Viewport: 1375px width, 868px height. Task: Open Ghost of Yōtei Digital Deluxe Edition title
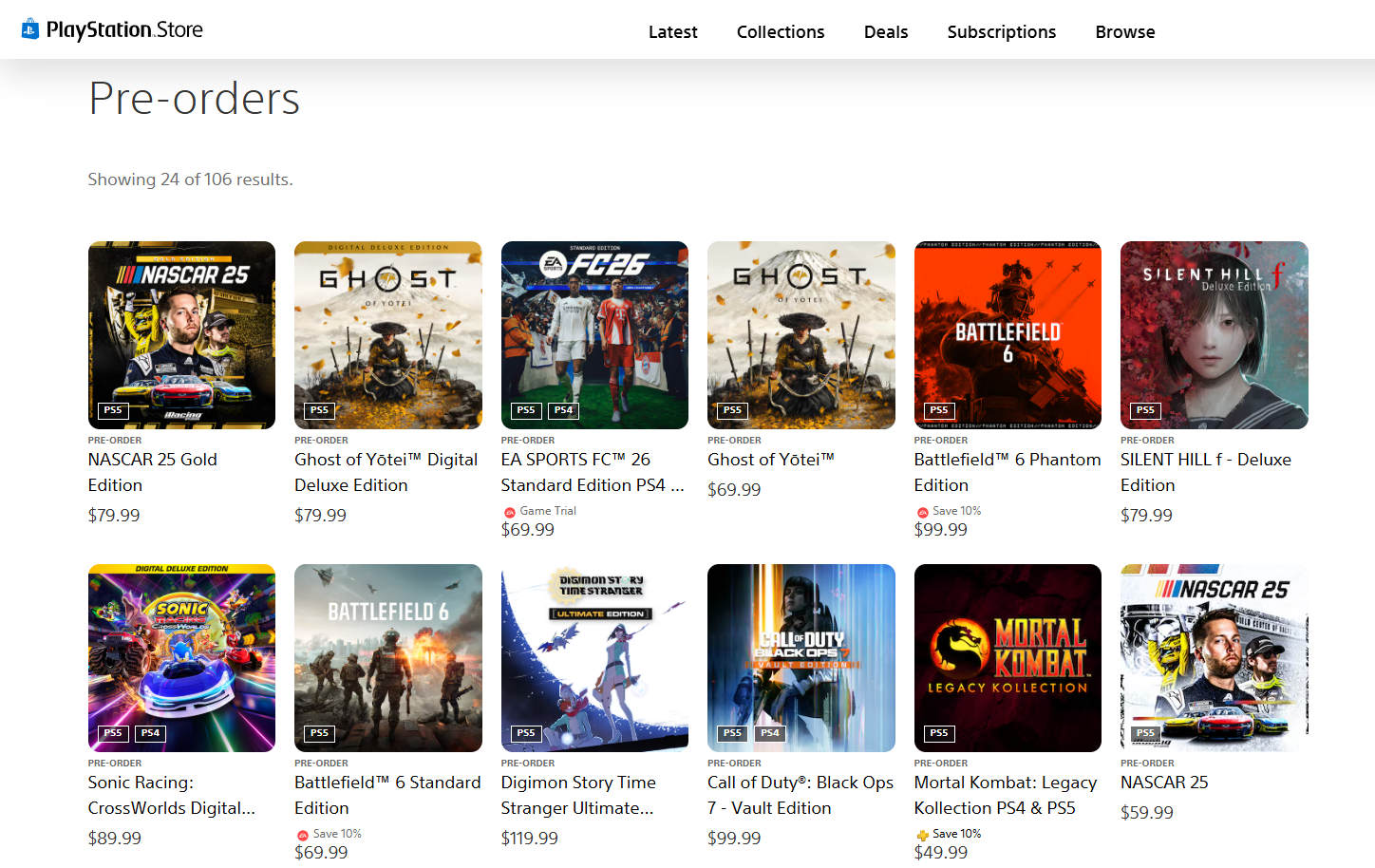(x=386, y=472)
